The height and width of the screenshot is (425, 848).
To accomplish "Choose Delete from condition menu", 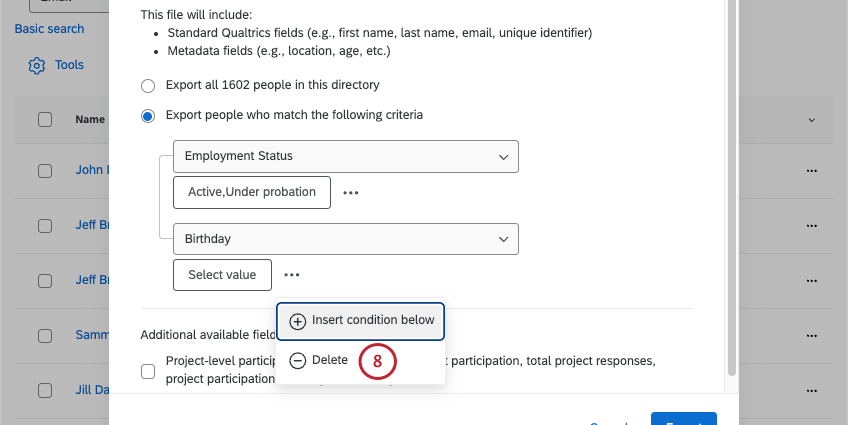I will (330, 360).
